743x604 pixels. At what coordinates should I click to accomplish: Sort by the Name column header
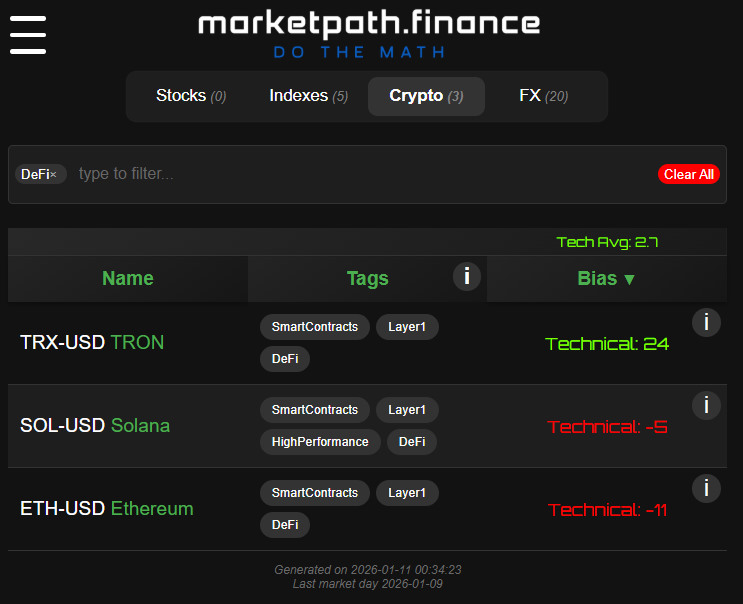(128, 279)
